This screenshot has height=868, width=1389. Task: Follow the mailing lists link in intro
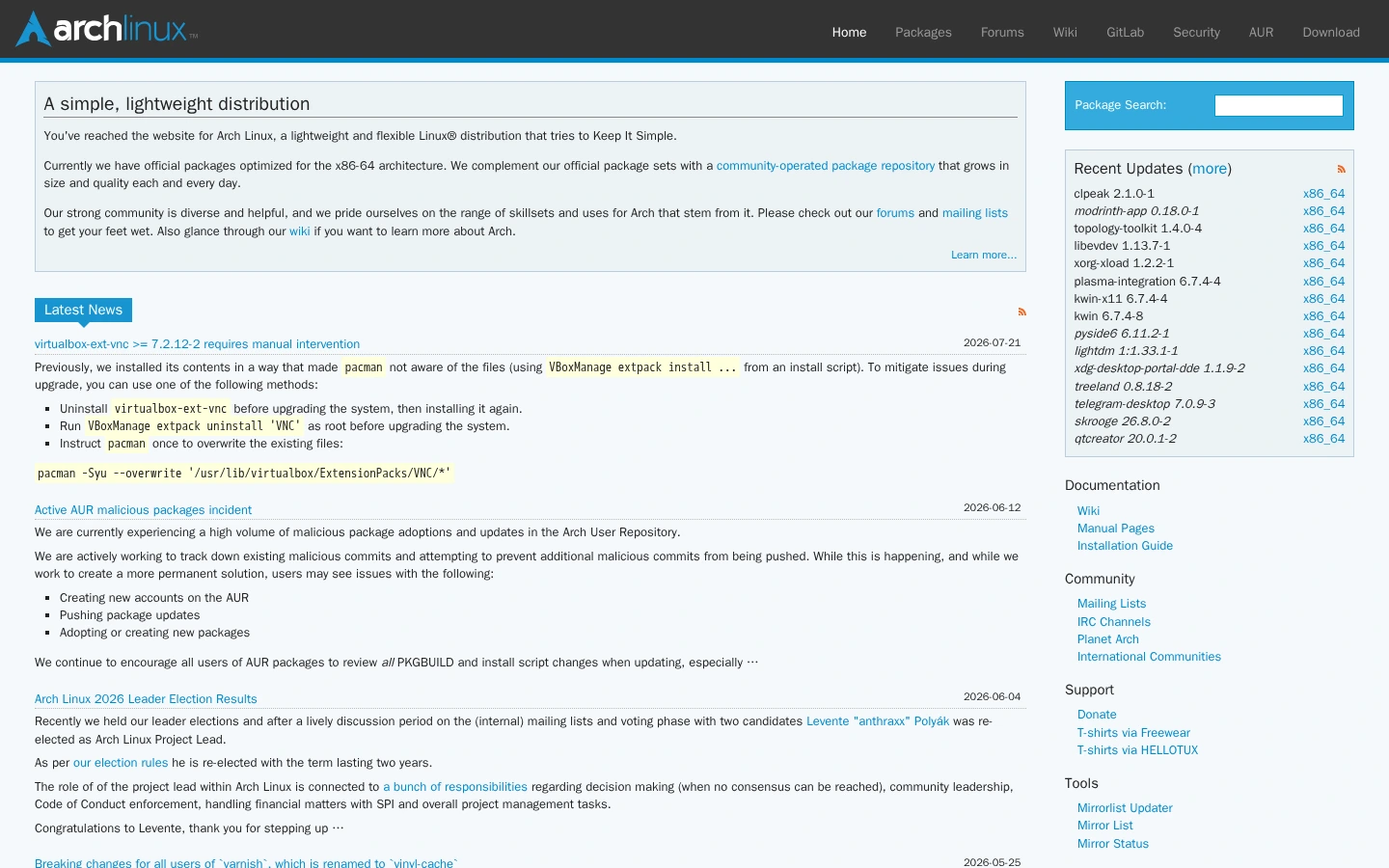975,213
